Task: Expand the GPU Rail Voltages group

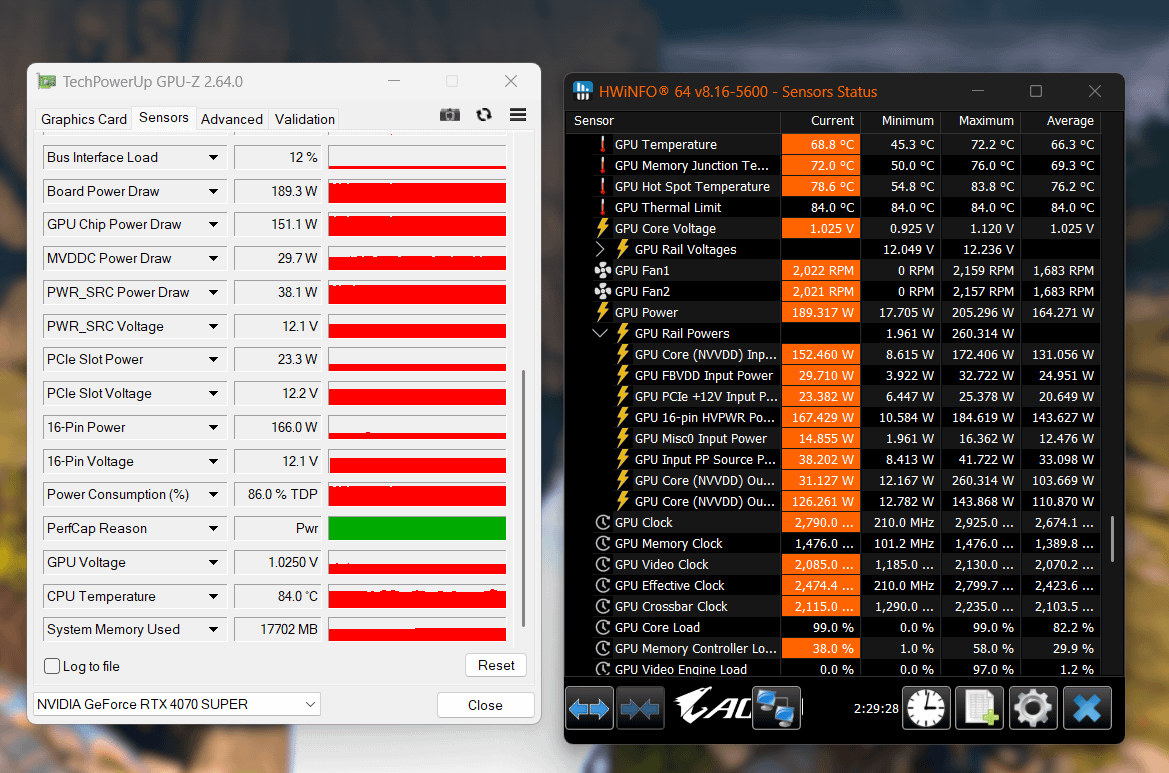Action: (x=600, y=249)
